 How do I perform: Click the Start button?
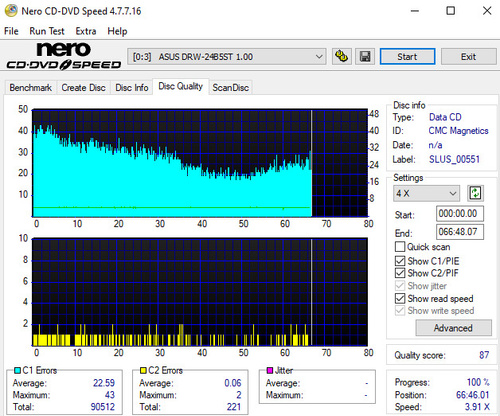coord(407,57)
